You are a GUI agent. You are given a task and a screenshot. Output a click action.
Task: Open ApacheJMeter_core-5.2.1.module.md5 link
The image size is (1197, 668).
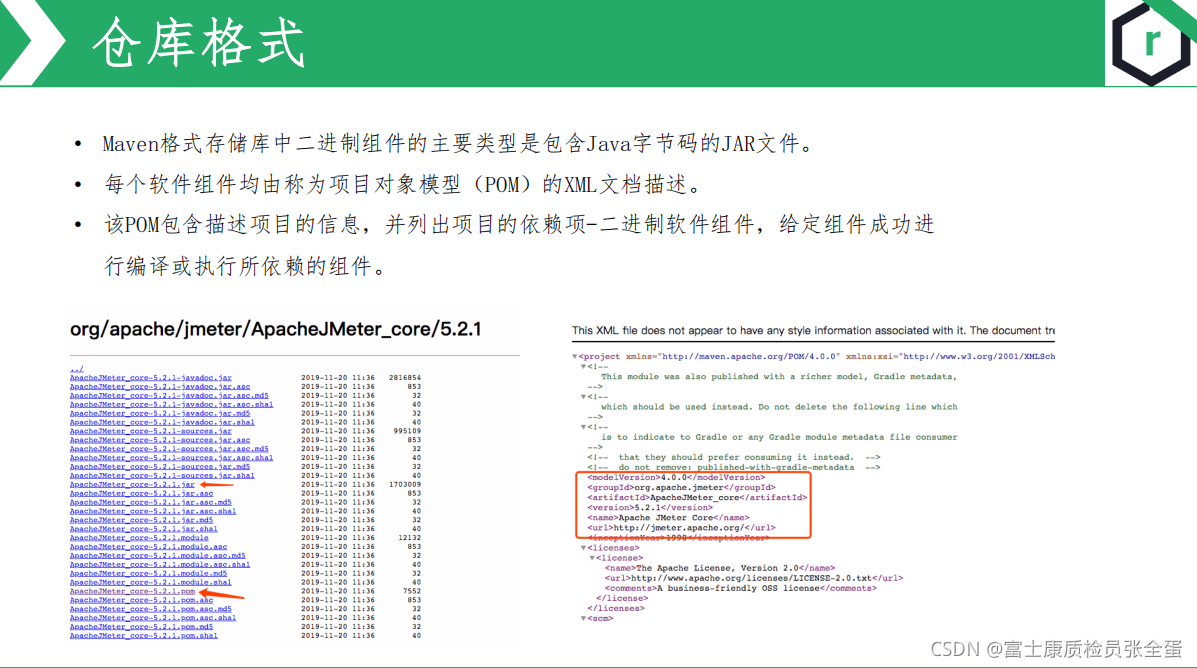click(x=148, y=573)
